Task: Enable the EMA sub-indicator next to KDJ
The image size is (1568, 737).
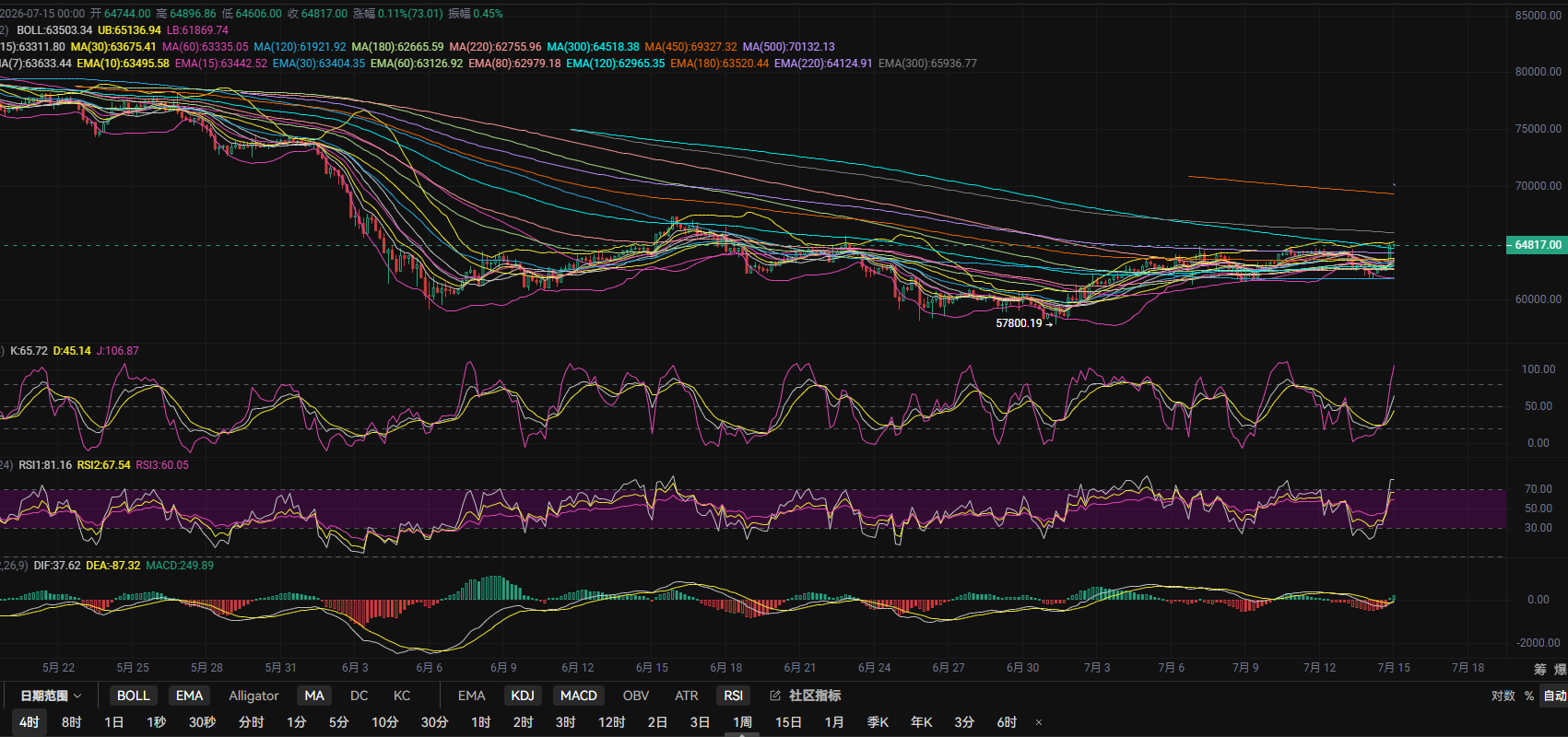Action: click(471, 696)
